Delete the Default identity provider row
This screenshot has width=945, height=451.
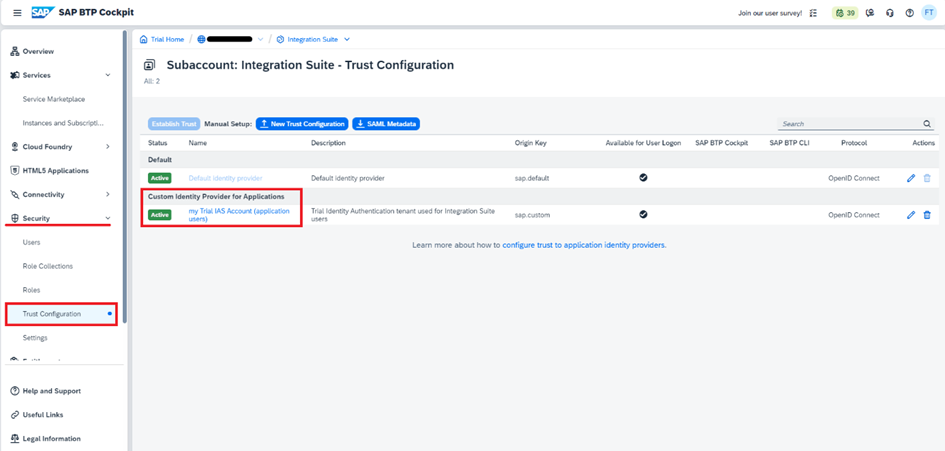[927, 178]
